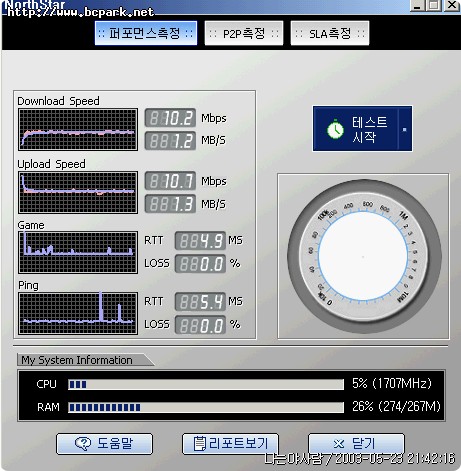
Task: Click the Game LOSS 0.0 % value
Action: pyautogui.click(x=200, y=264)
